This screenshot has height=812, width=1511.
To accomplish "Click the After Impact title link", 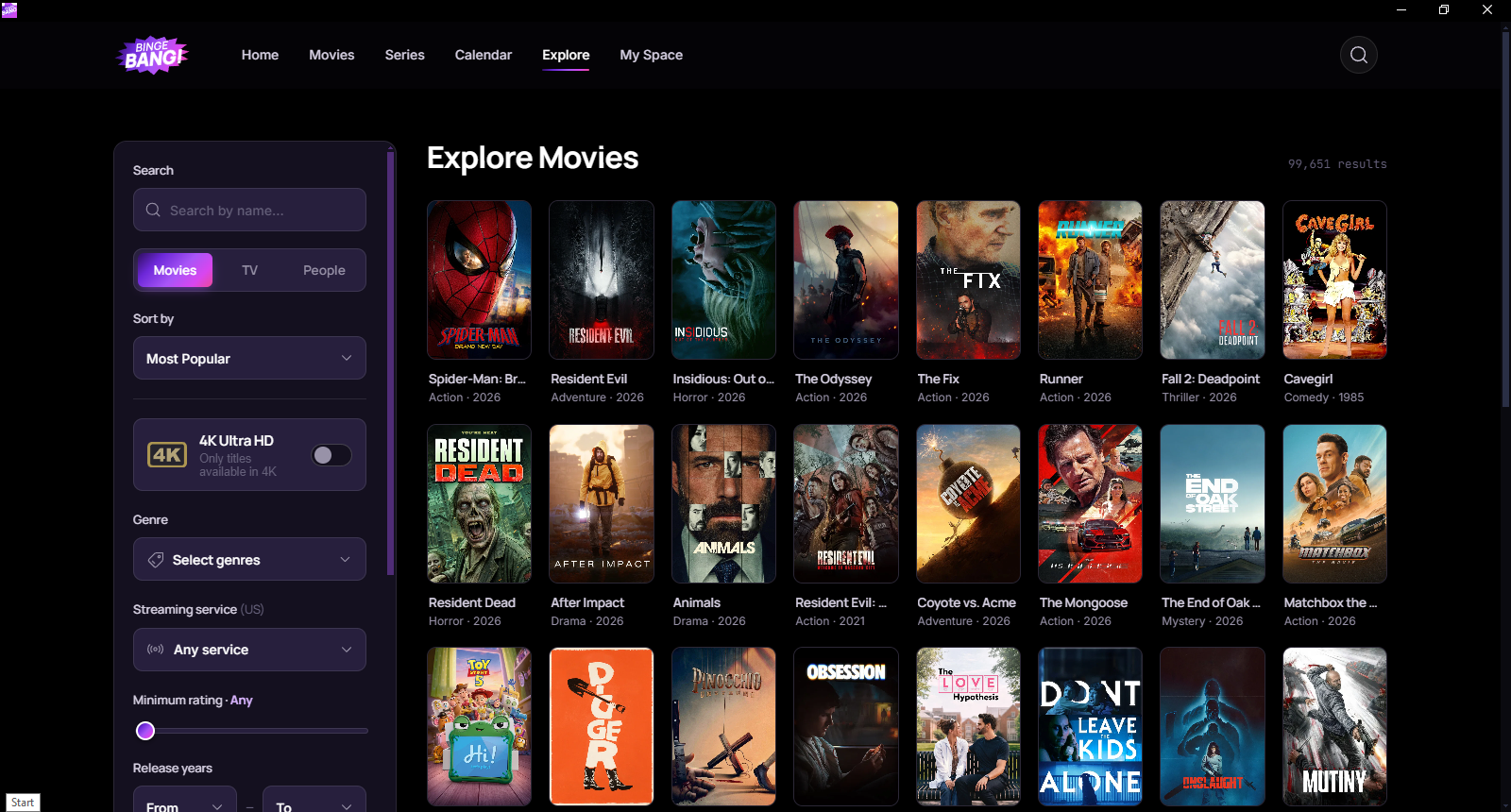I will click(x=587, y=602).
